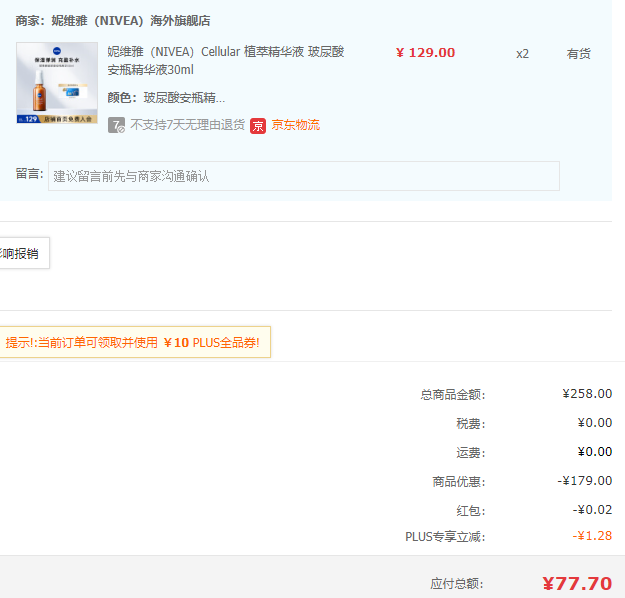Image resolution: width=625 pixels, height=598 pixels.
Task: Open the NIVEA serum product thumbnail
Action: tap(57, 83)
